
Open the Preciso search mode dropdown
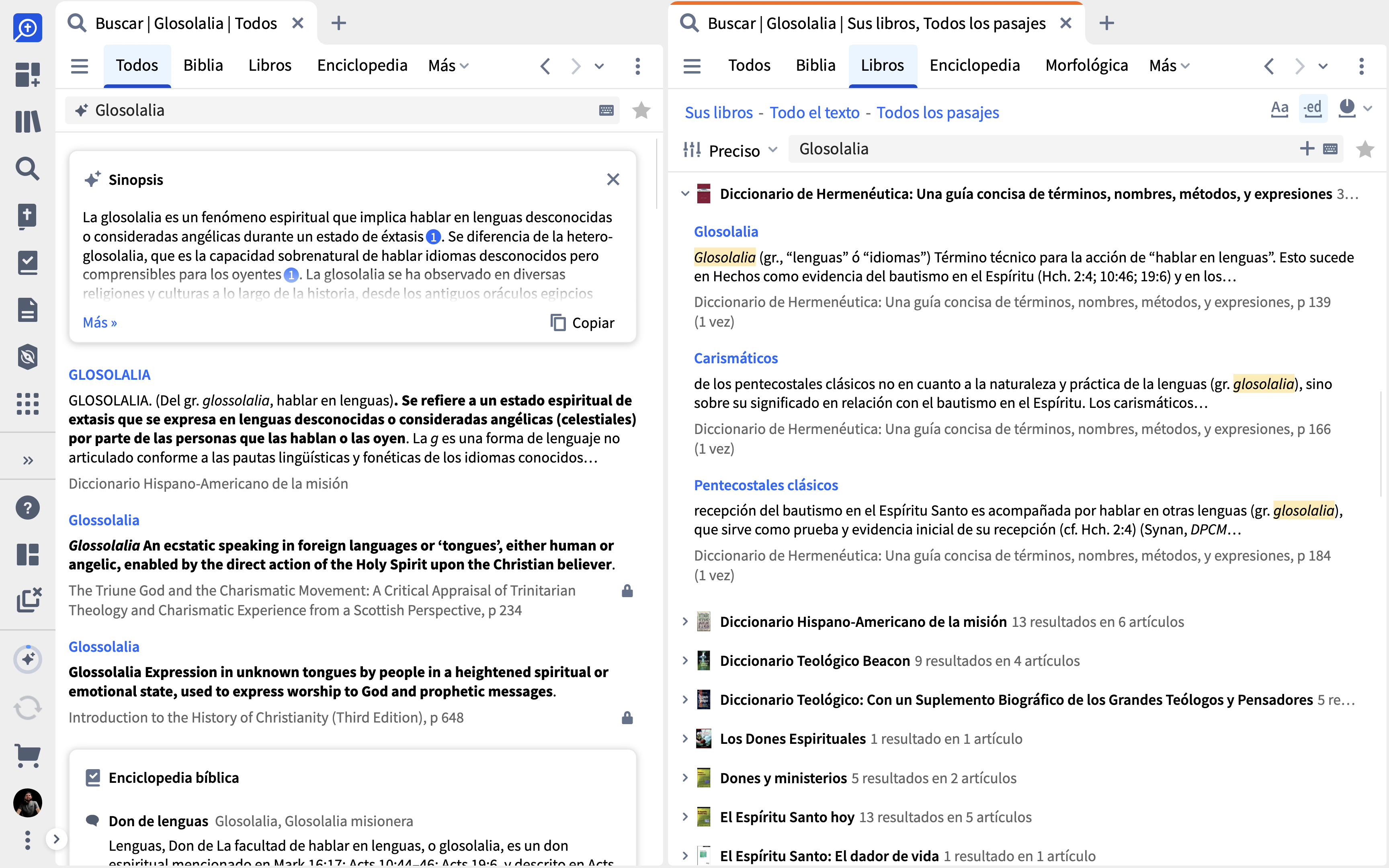point(731,150)
